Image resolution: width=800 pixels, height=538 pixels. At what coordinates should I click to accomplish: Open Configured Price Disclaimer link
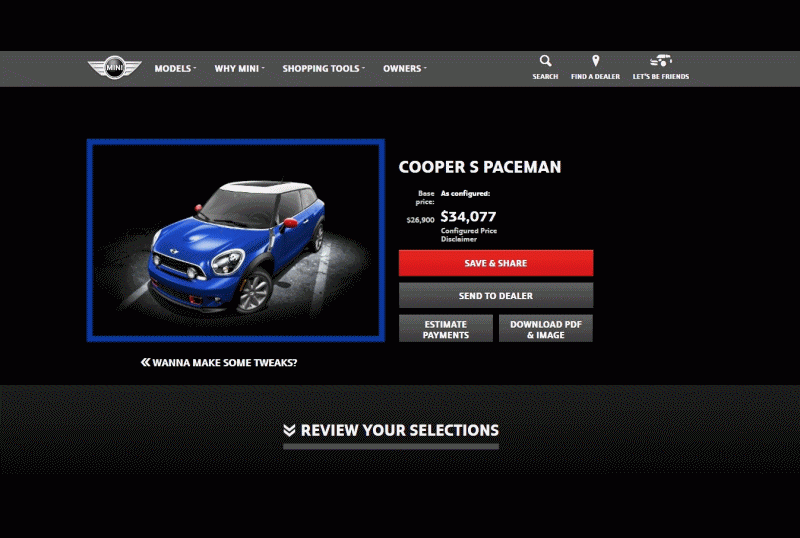tap(469, 235)
